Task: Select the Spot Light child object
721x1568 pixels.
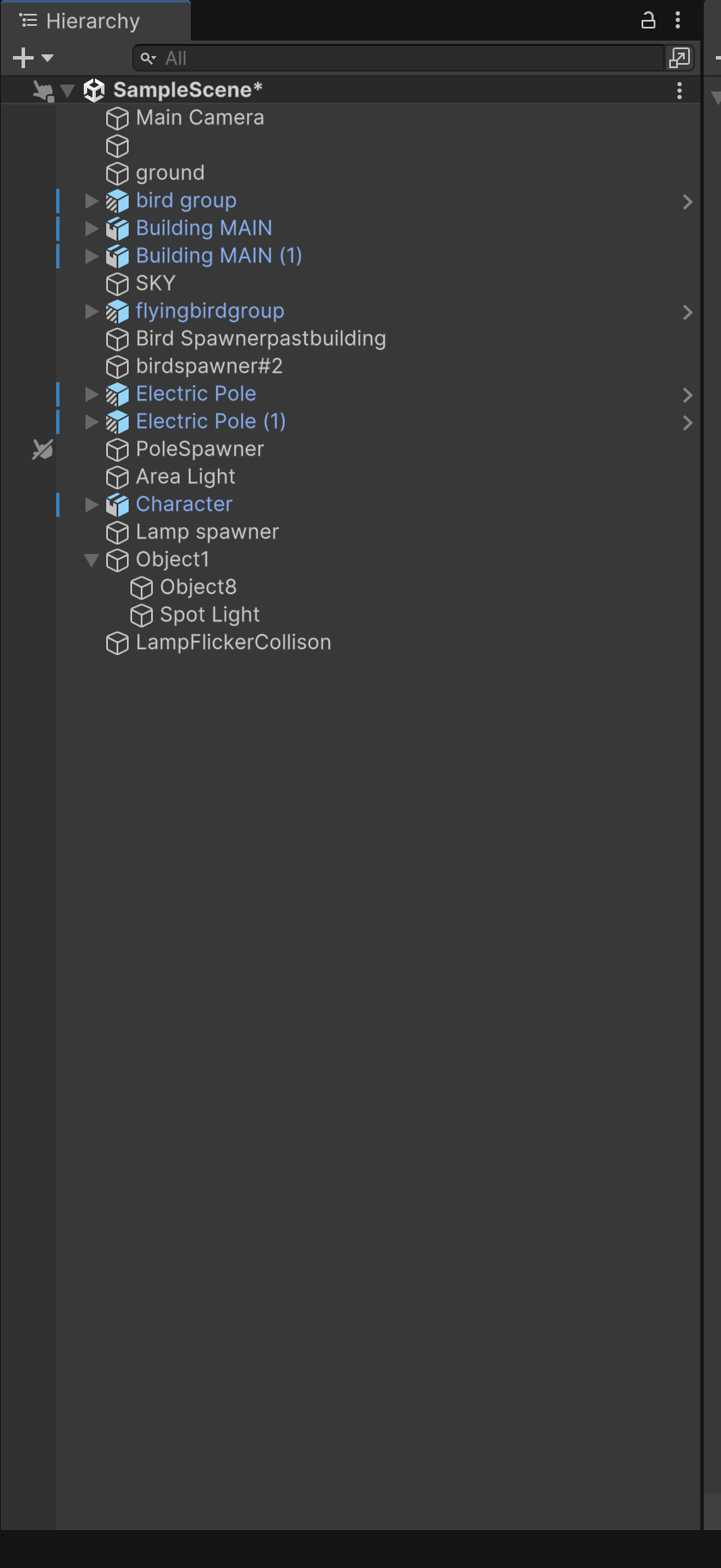Action: pos(210,614)
